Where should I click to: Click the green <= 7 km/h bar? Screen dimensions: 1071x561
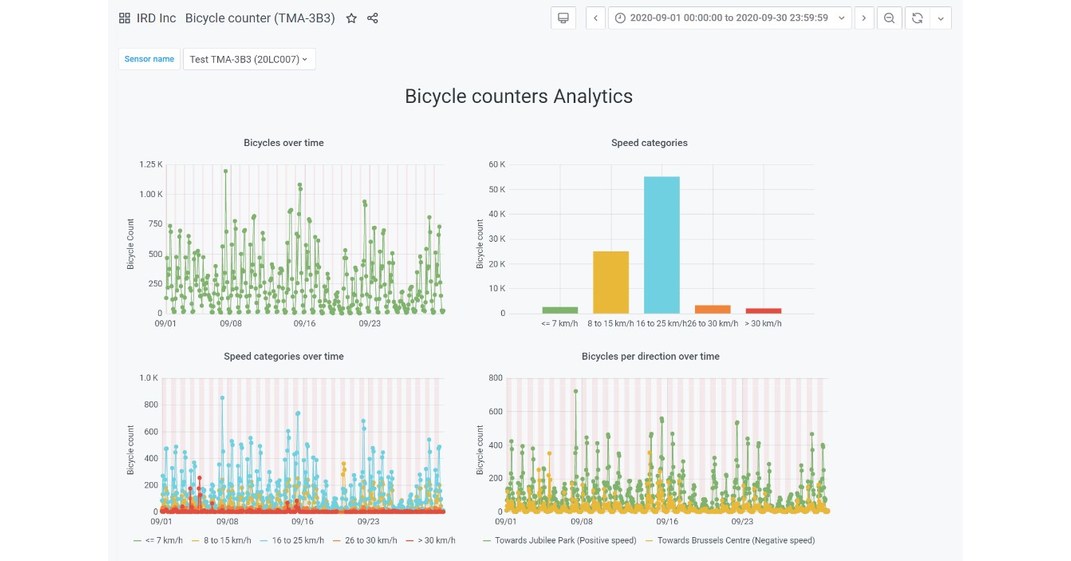560,310
